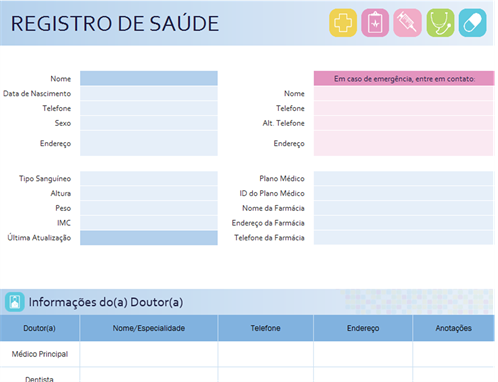Select the emergency contact Endereço field
Image resolution: width=498 pixels, height=382 pixels.
pyautogui.click(x=403, y=143)
